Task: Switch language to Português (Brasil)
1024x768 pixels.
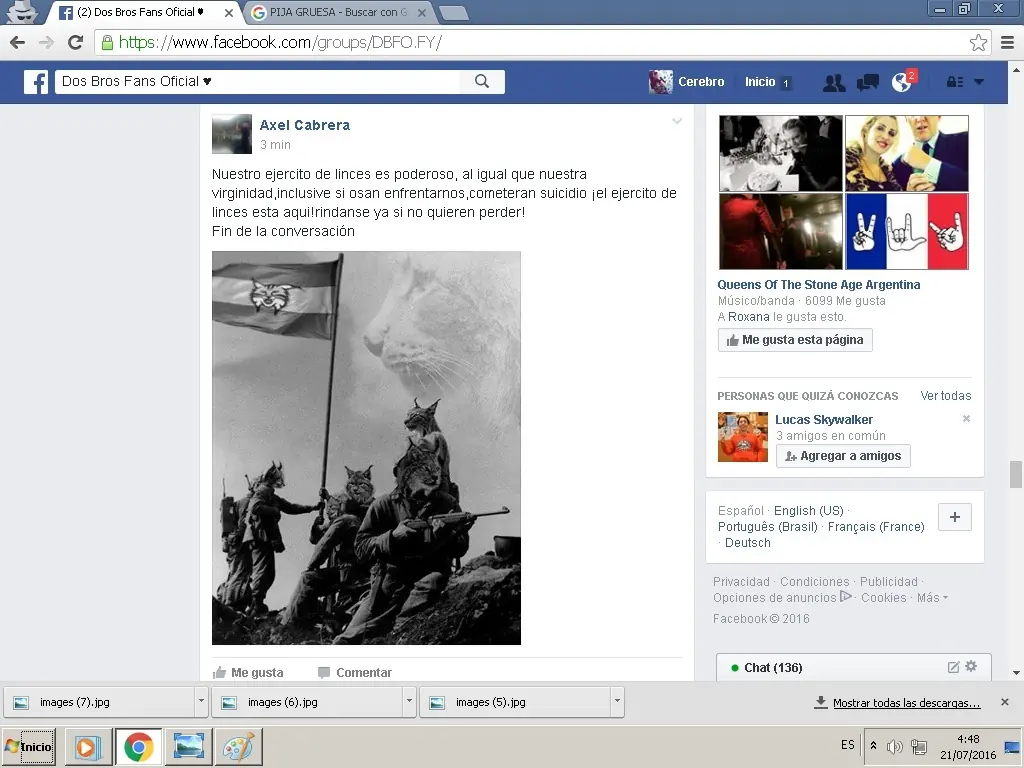Action: [767, 526]
